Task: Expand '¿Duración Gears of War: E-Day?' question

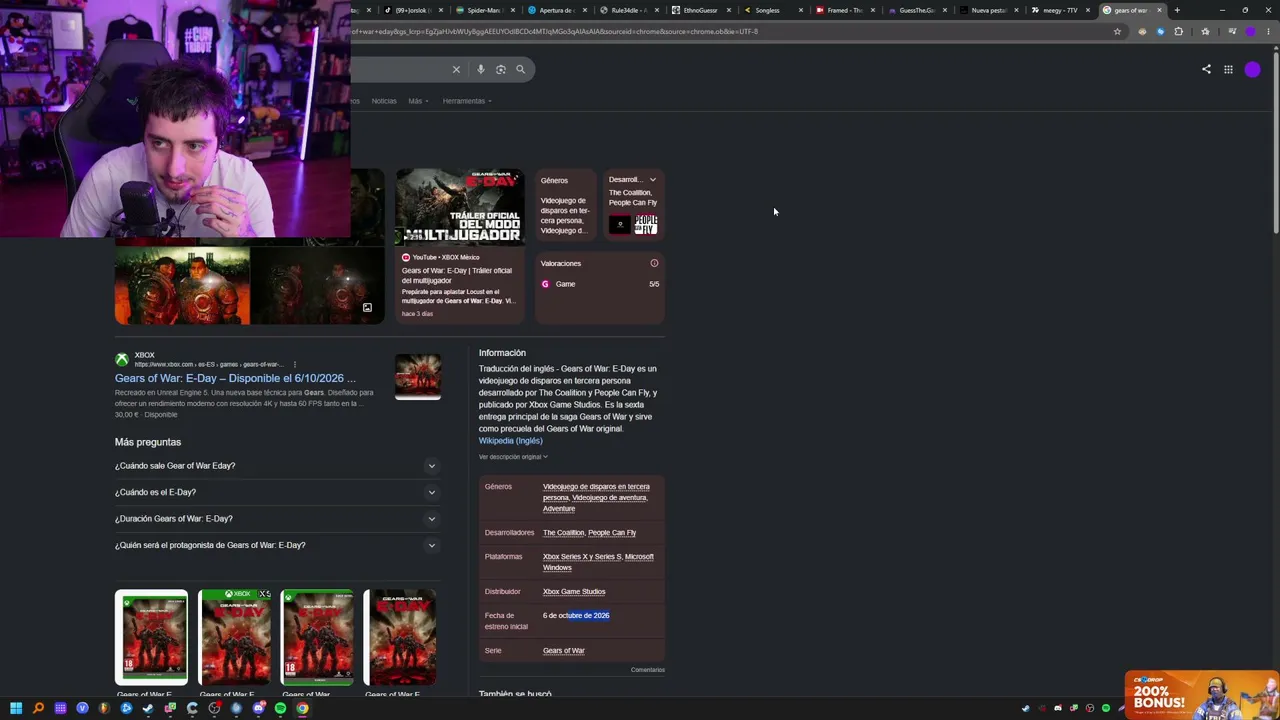Action: 277,518
